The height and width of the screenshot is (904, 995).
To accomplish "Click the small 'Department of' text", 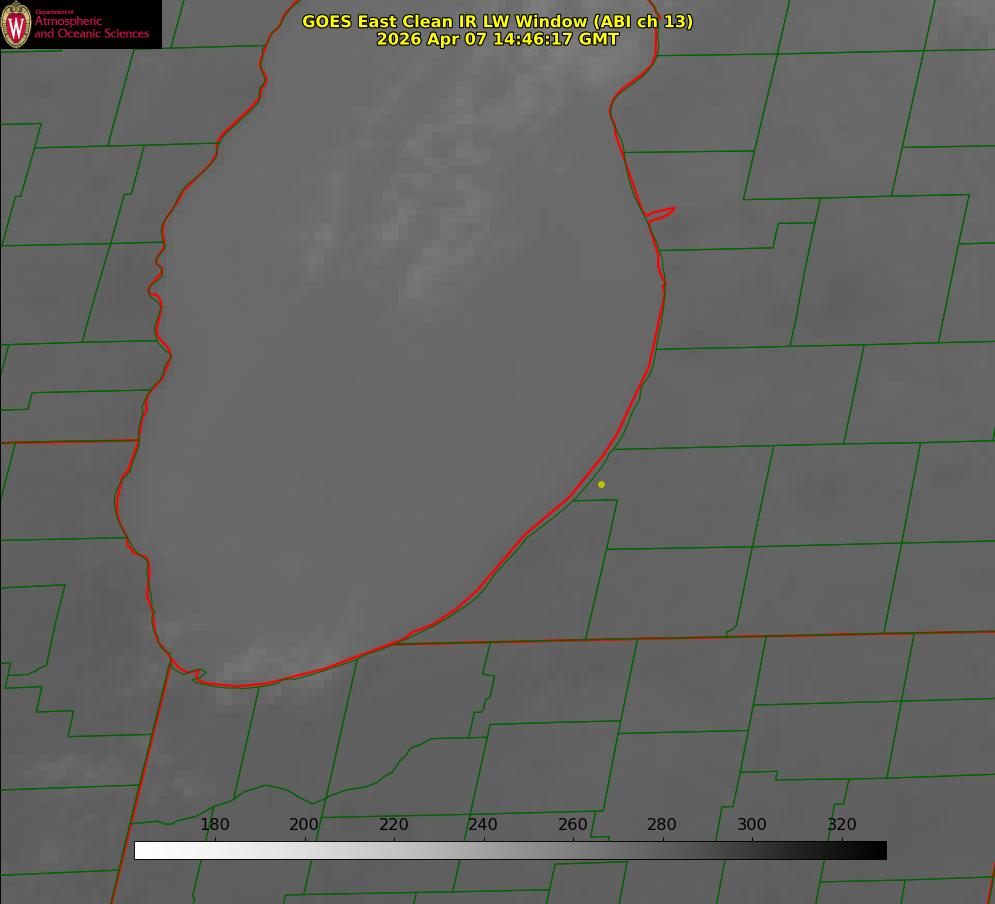I will pos(54,12).
